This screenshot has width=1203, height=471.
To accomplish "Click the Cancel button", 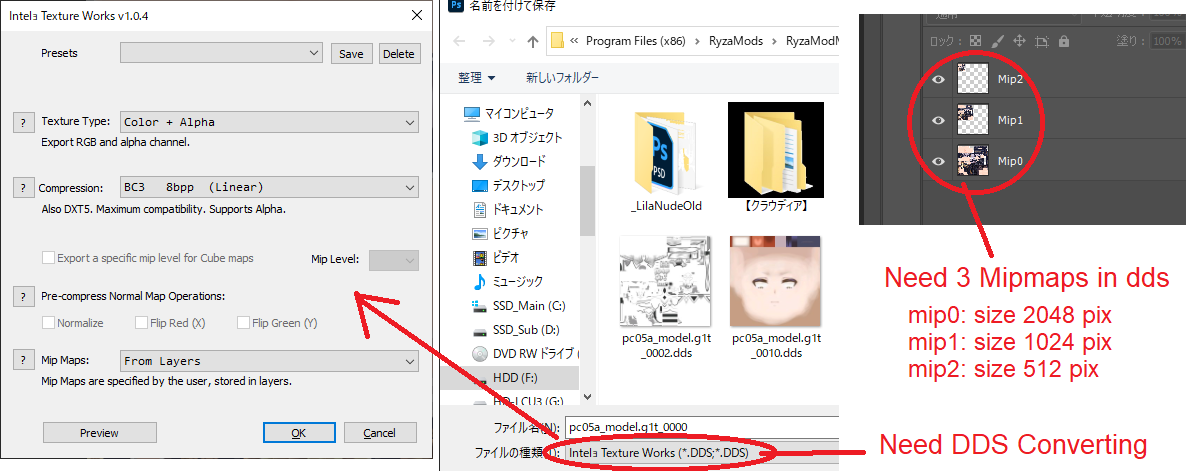I will pyautogui.click(x=380, y=433).
